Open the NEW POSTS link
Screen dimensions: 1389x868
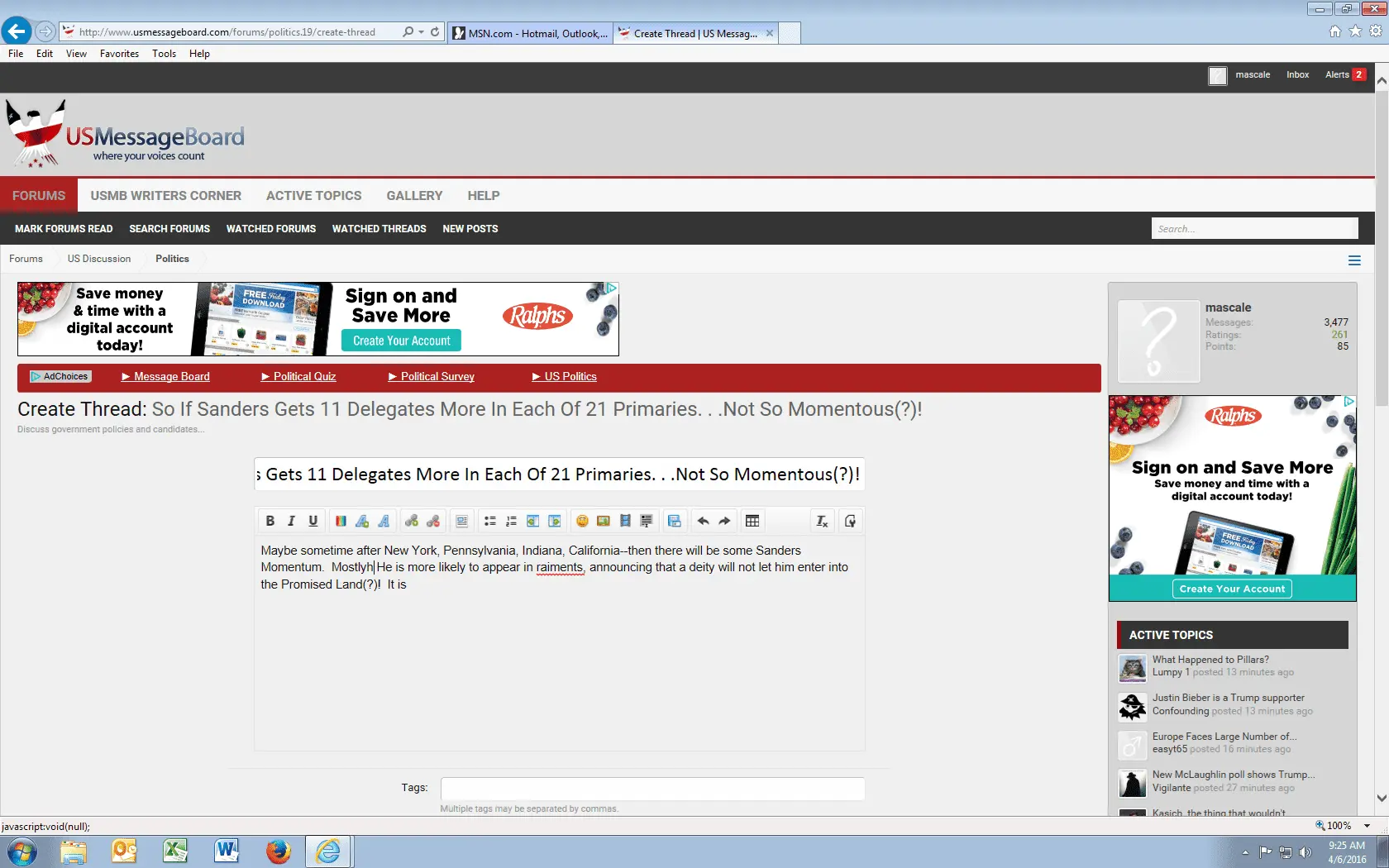pyautogui.click(x=470, y=229)
